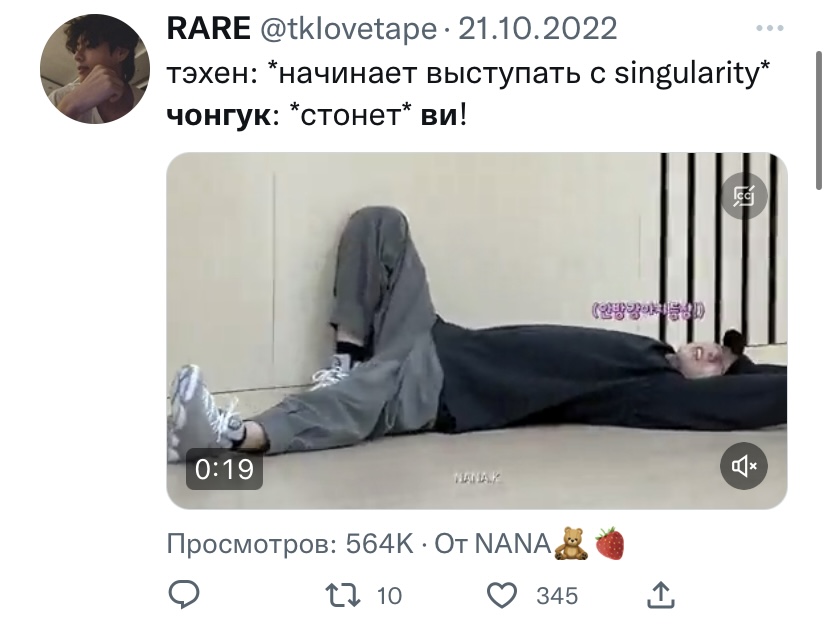Click the tweet text mentioning singularity
Screen dimensions: 828x625
[468, 73]
